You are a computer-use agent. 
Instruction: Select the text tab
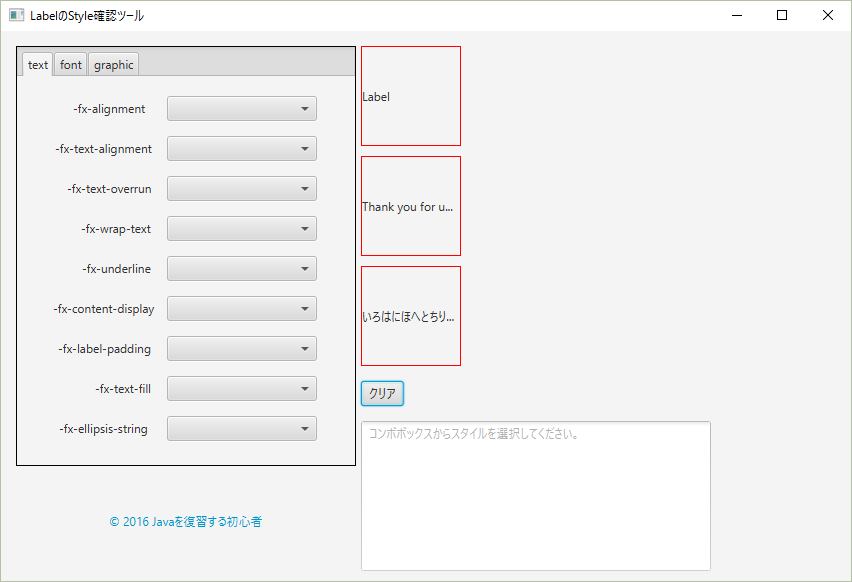(x=37, y=64)
